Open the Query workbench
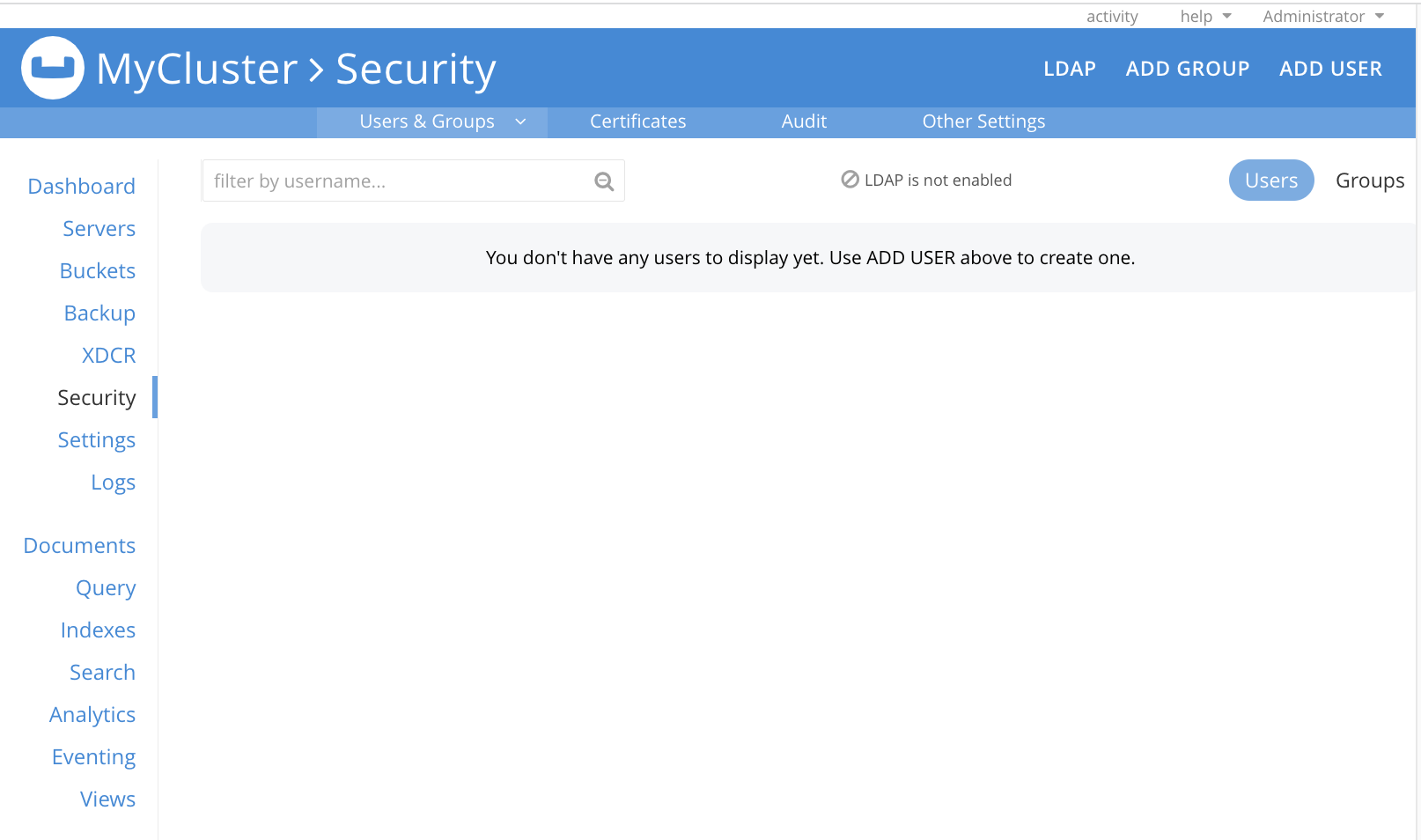This screenshot has height=840, width=1421. pyautogui.click(x=106, y=587)
